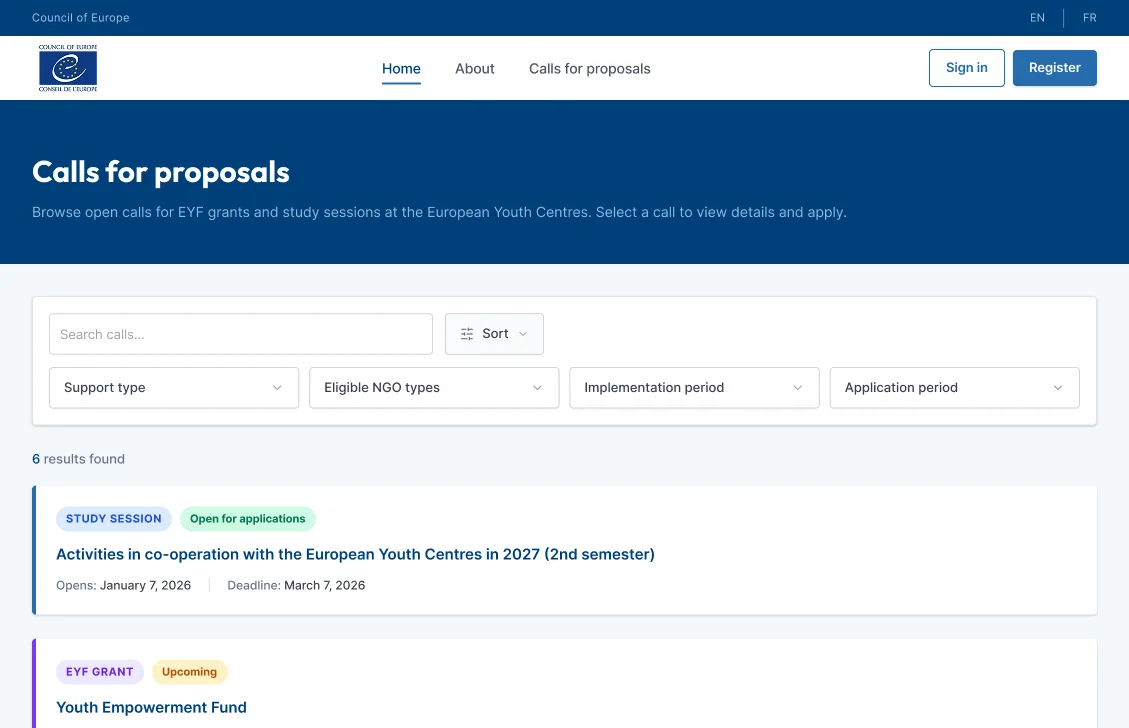This screenshot has height=728, width=1129.
Task: Switch language to EN
Action: click(x=1037, y=18)
